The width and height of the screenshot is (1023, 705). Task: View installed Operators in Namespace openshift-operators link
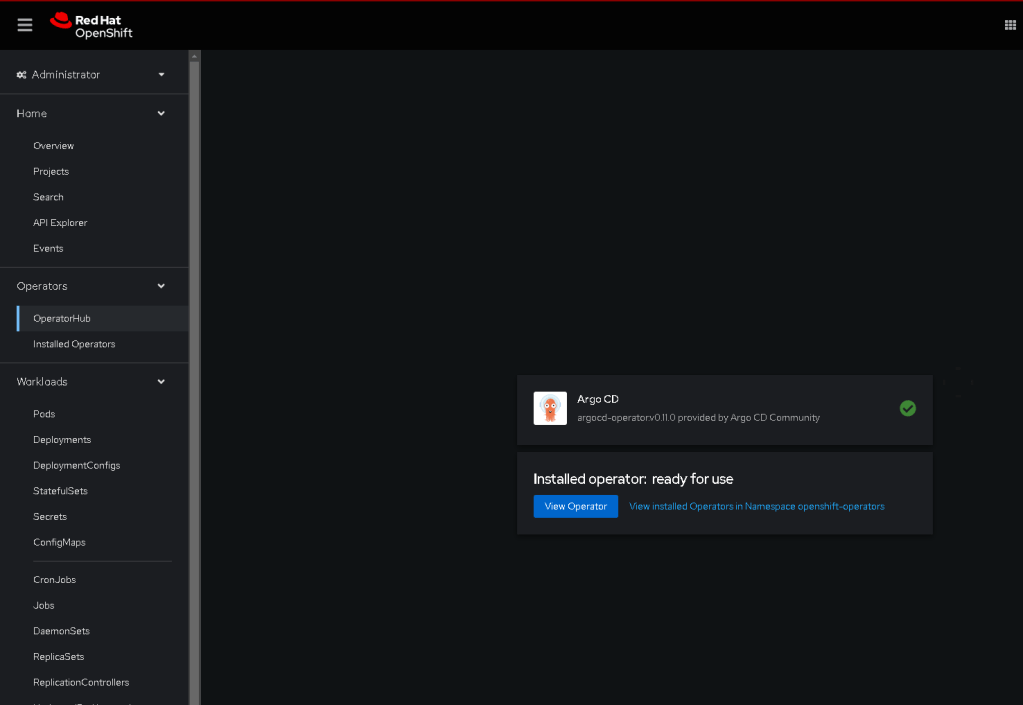click(x=757, y=506)
